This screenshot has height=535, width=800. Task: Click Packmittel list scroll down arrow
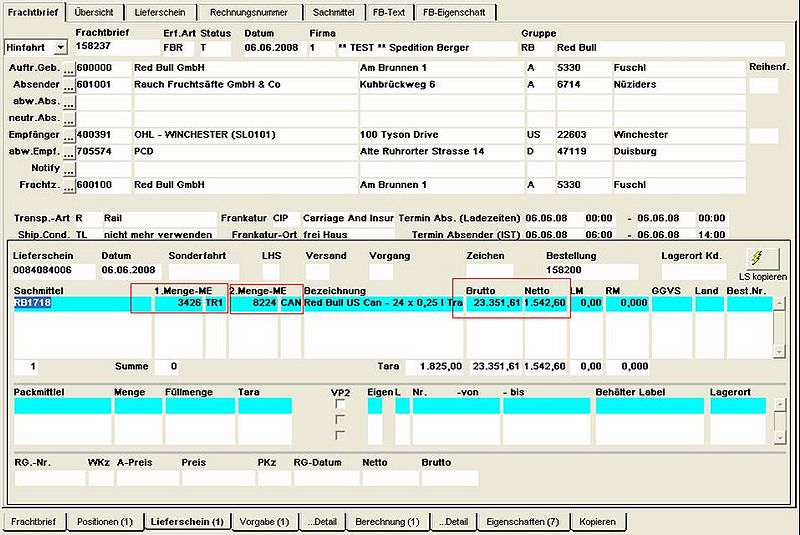coord(779,437)
